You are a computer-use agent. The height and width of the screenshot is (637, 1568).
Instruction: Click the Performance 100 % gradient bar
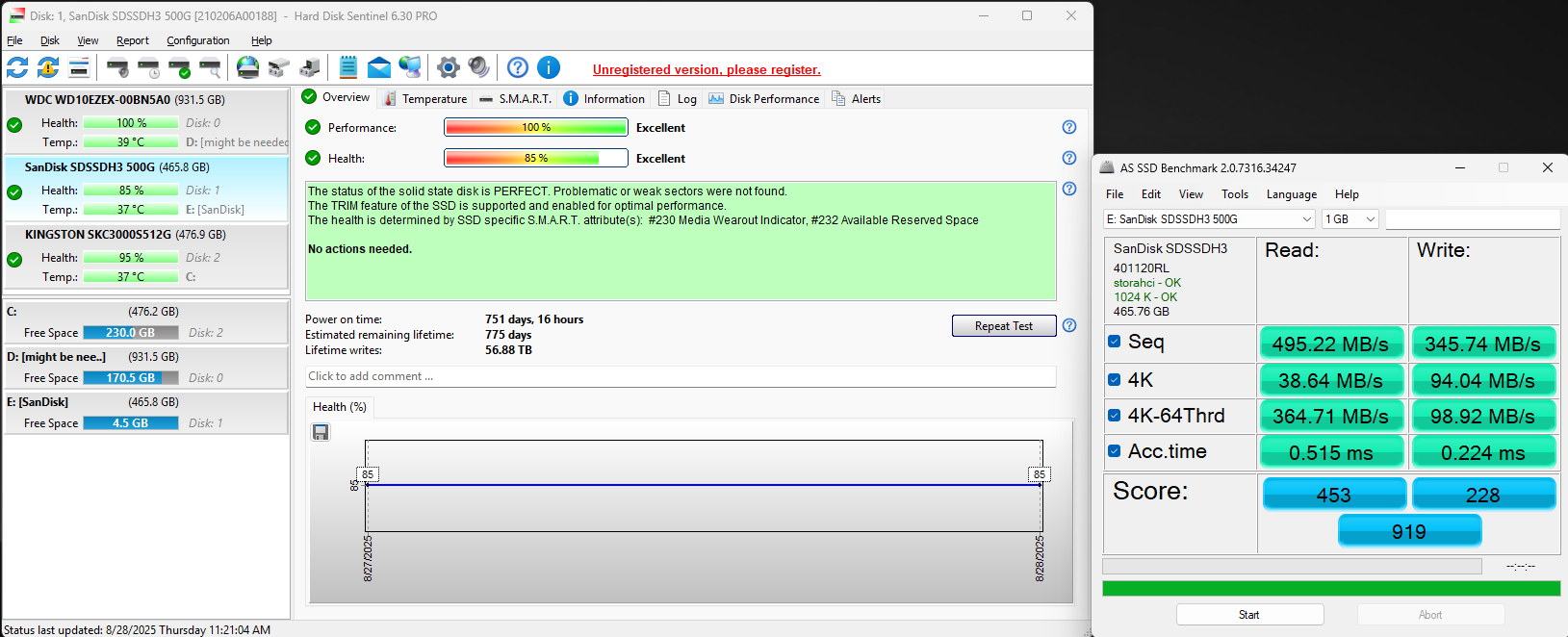coord(536,127)
